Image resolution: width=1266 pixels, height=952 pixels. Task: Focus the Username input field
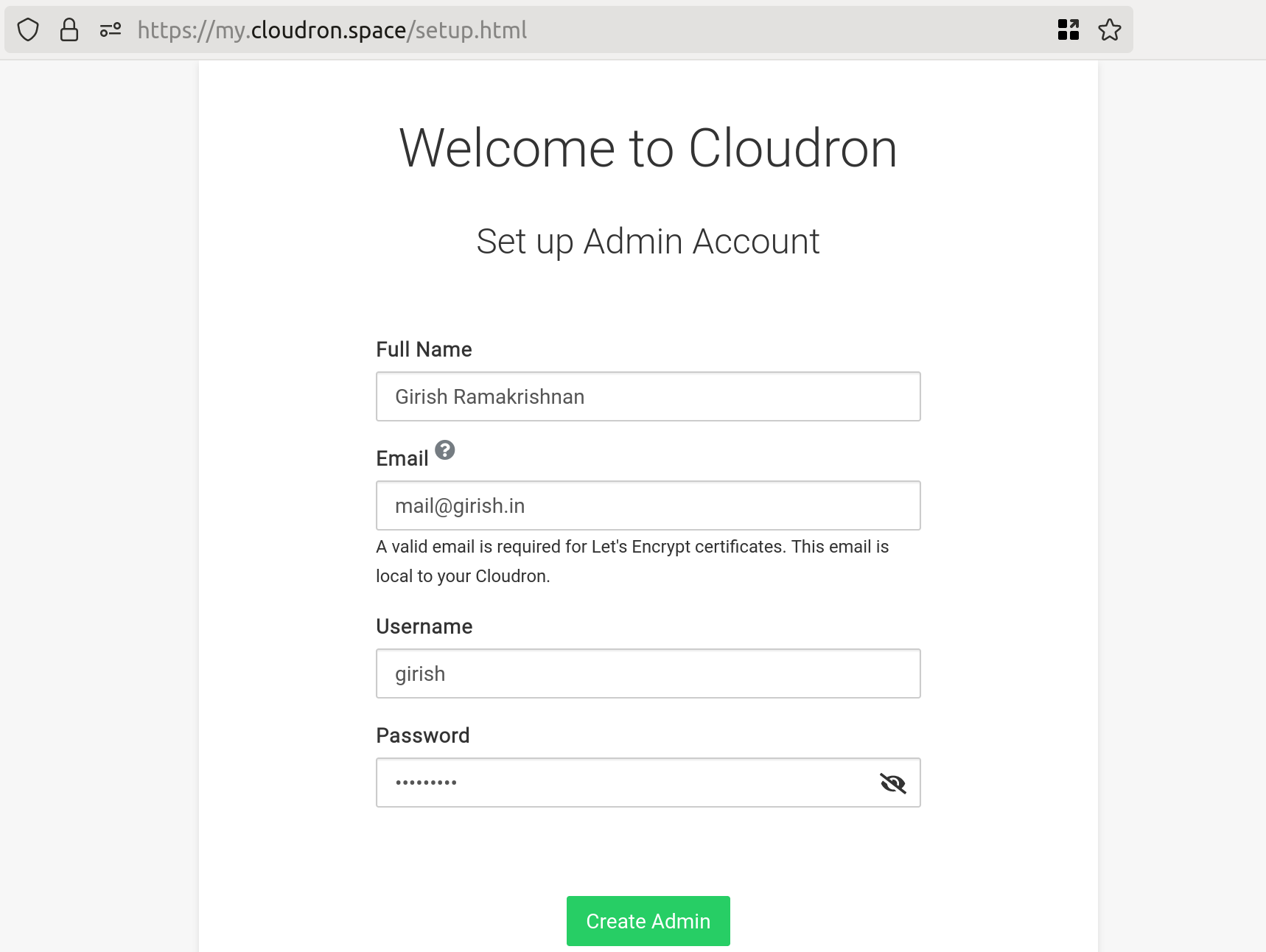click(648, 673)
